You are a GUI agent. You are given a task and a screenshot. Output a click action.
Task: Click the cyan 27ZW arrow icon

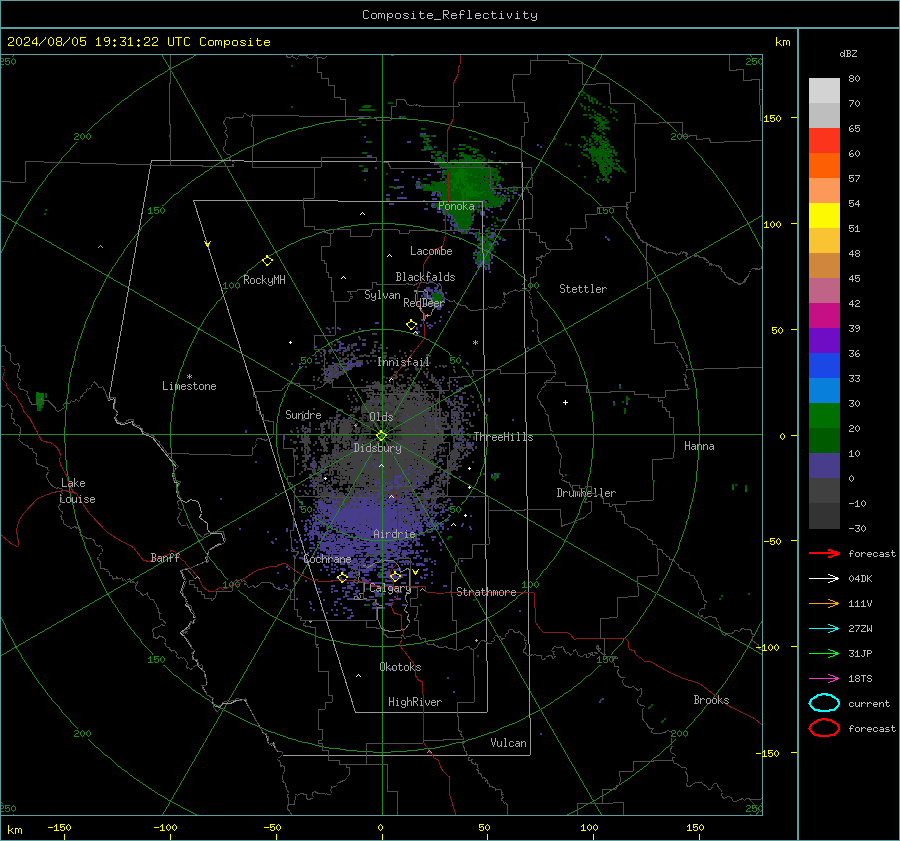click(x=824, y=629)
